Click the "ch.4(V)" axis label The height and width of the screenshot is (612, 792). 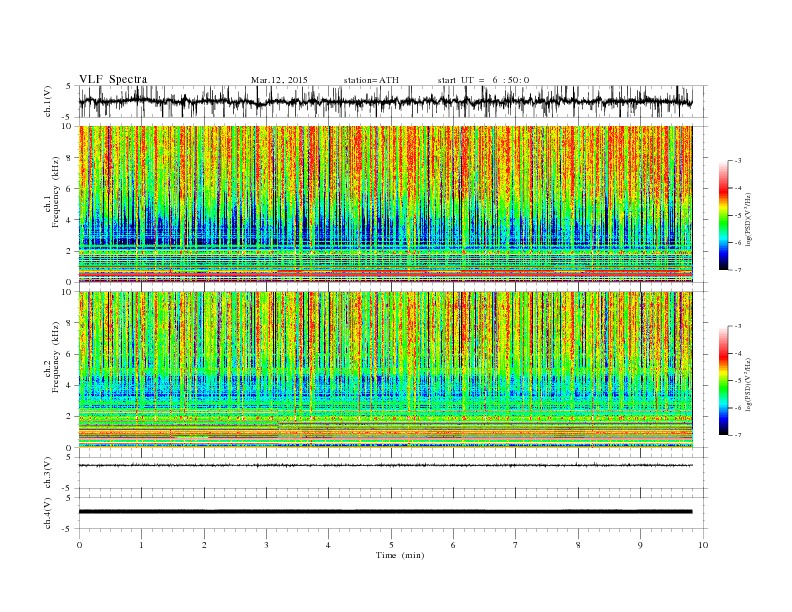point(48,513)
